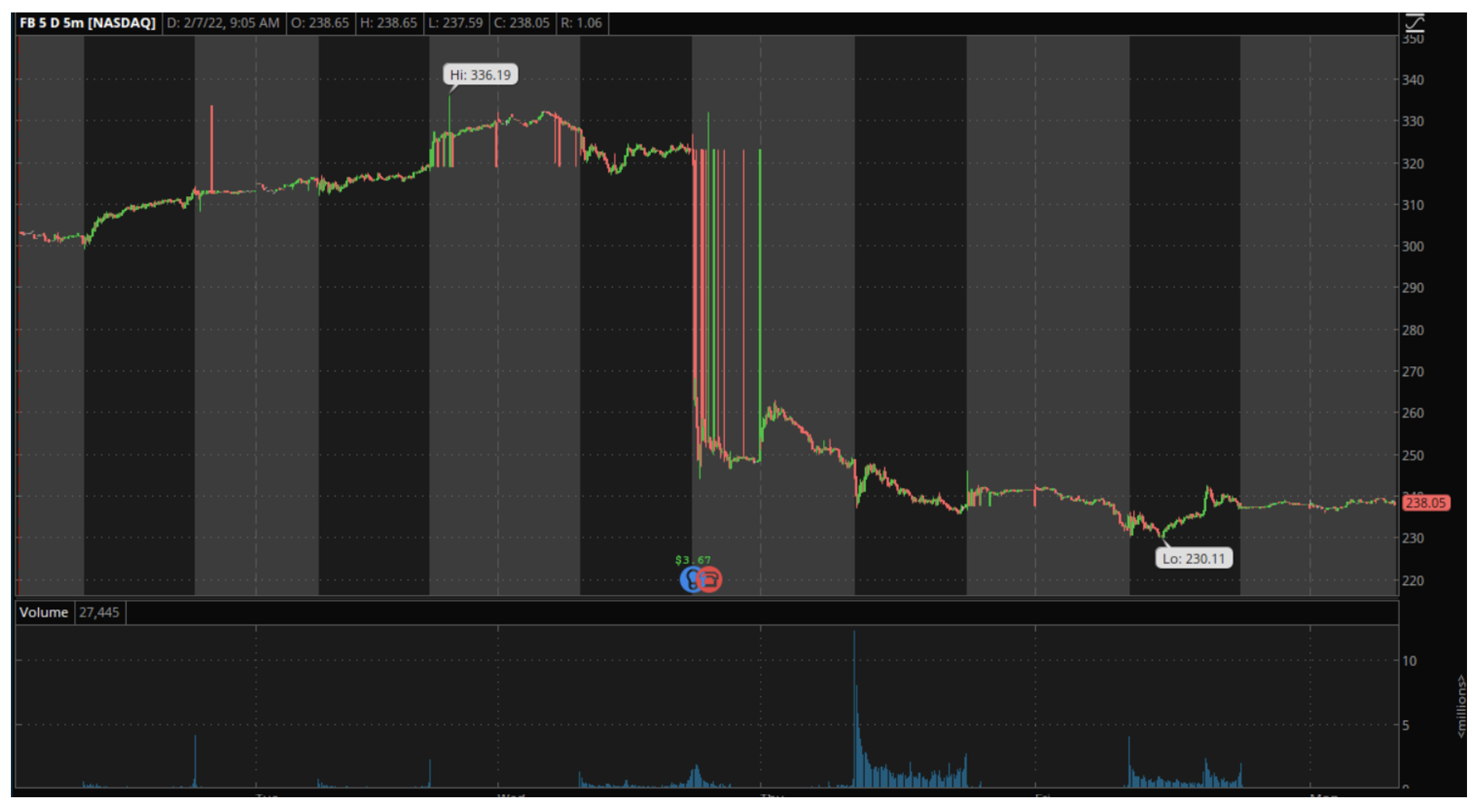Click the 260 price axis label

[1413, 413]
